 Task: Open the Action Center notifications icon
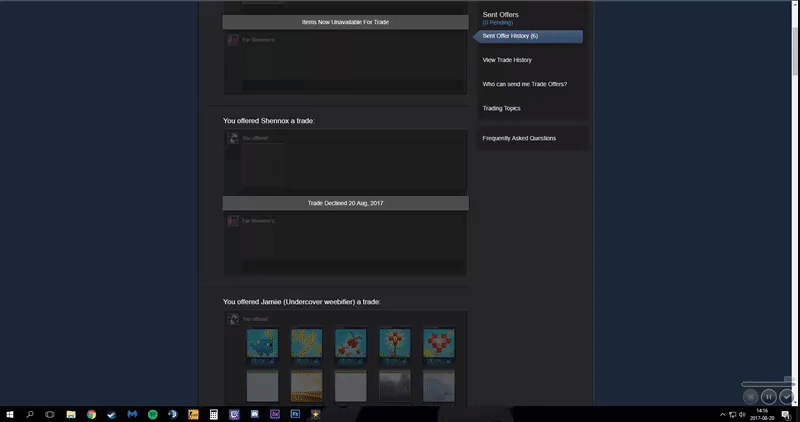(786, 414)
